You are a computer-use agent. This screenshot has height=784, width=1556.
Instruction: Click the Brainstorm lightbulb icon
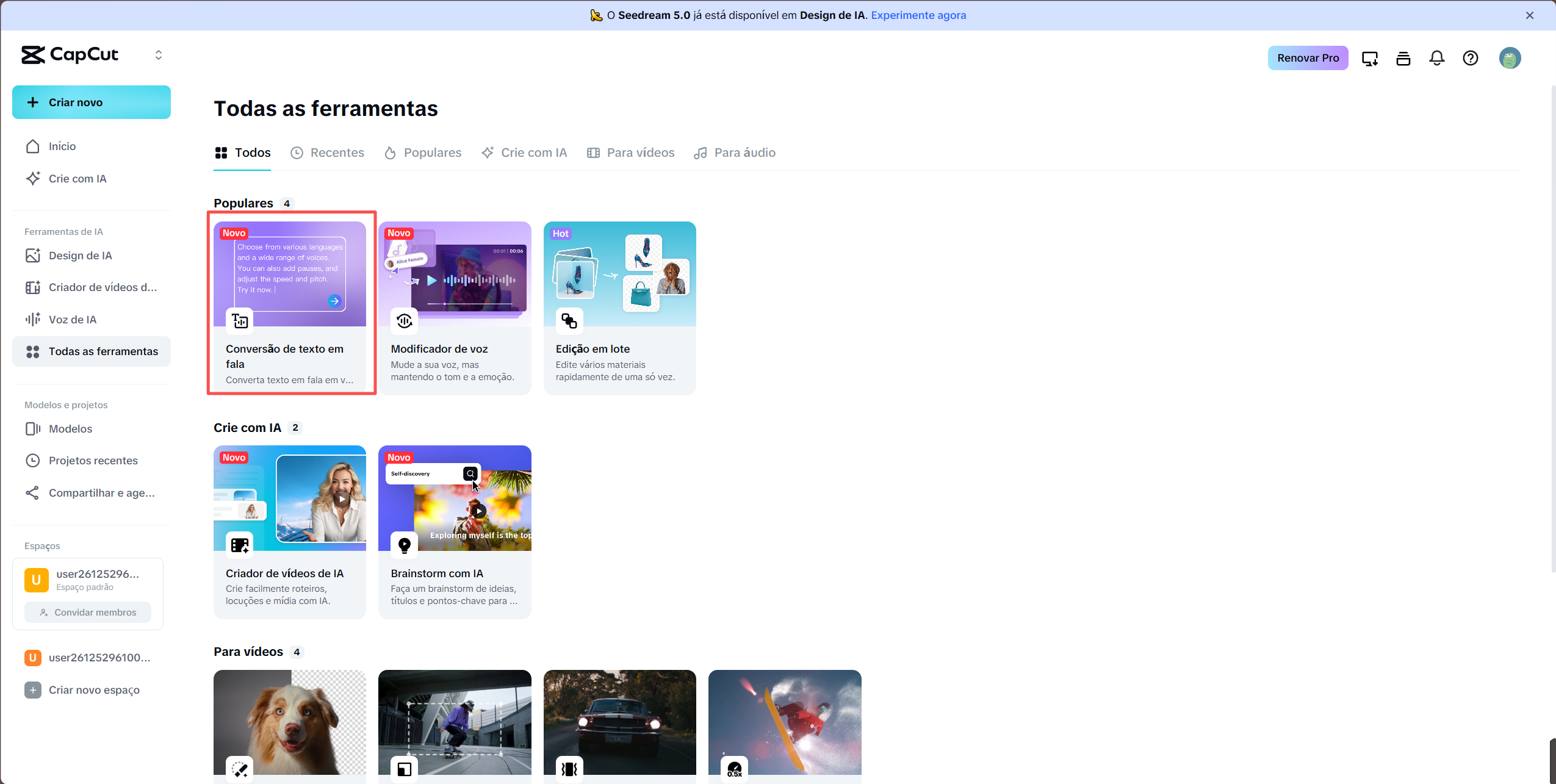[405, 545]
